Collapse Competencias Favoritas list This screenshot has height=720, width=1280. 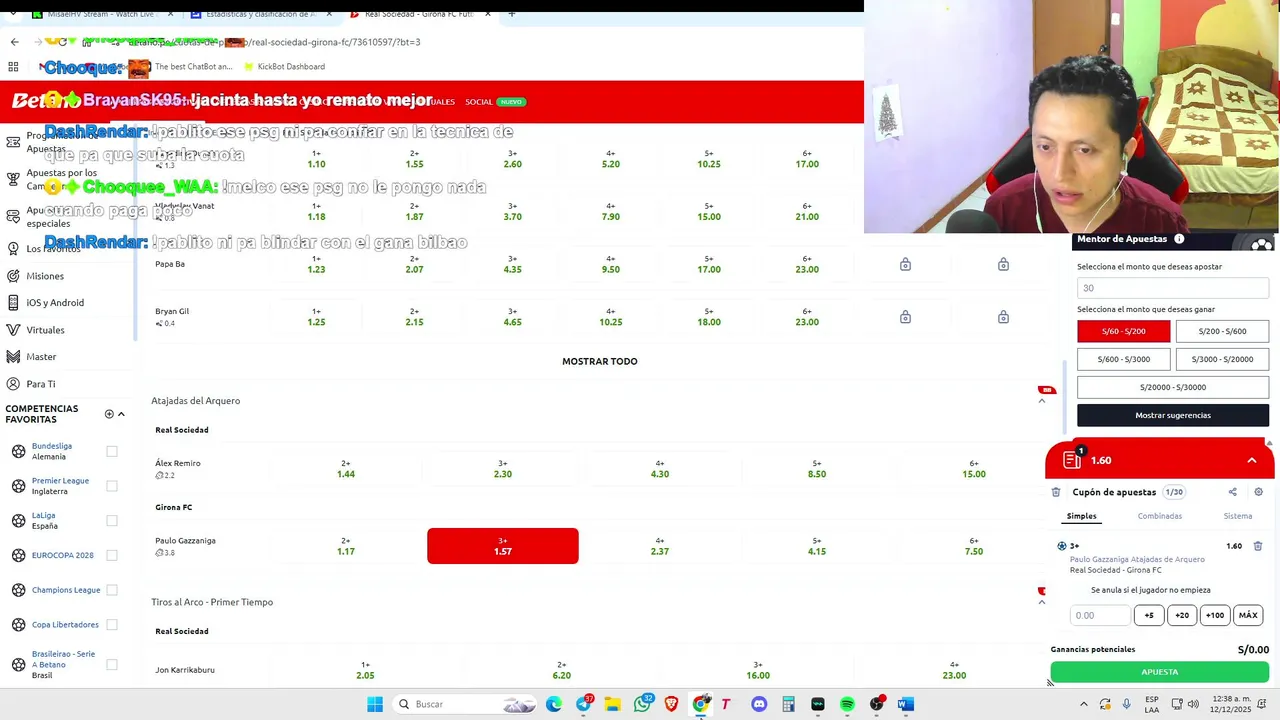(121, 414)
